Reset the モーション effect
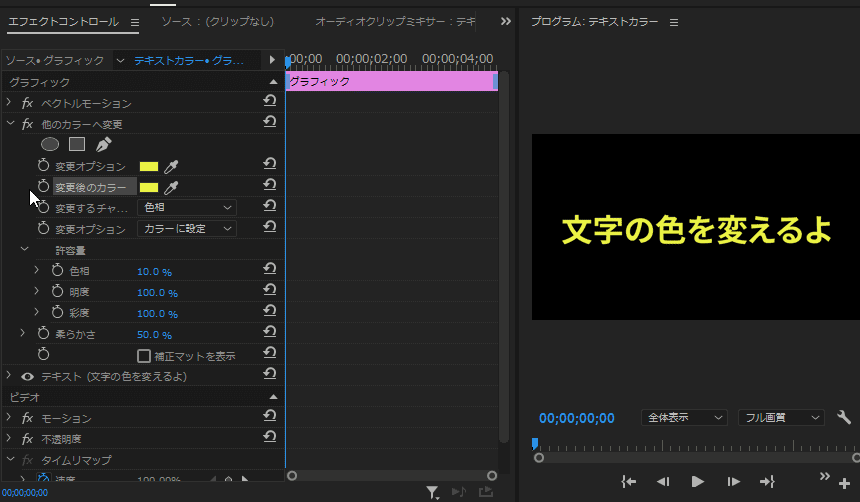Viewport: 860px width, 502px height. 269,416
